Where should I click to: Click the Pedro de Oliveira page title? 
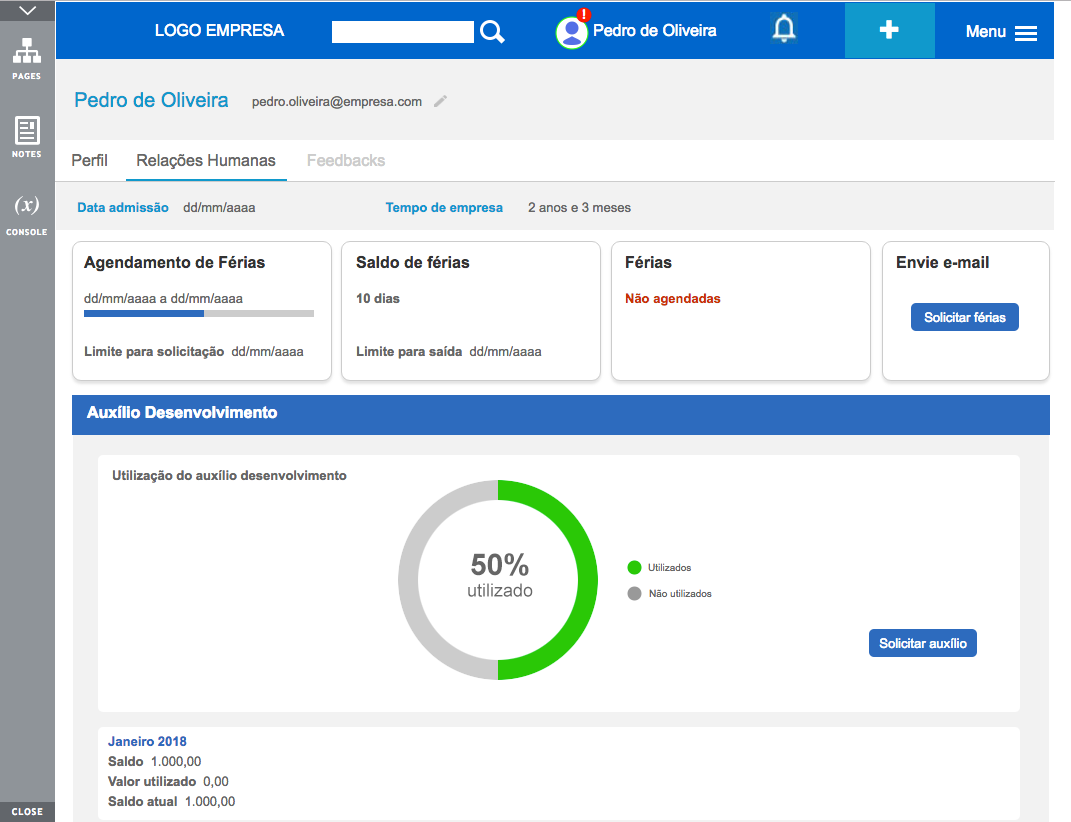[x=151, y=100]
